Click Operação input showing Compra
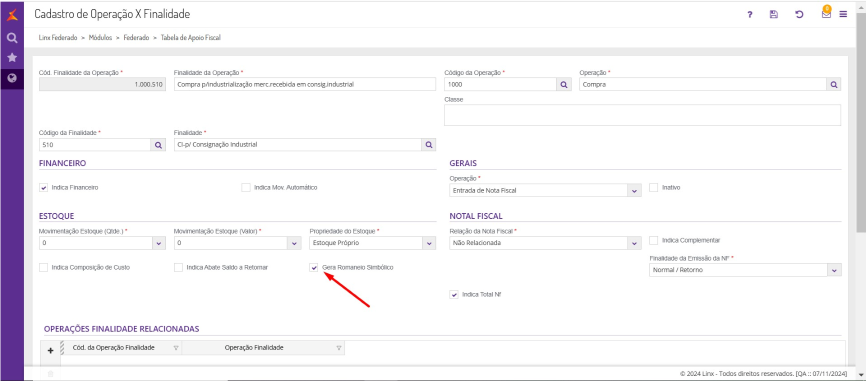The height and width of the screenshot is (381, 866). click(703, 84)
